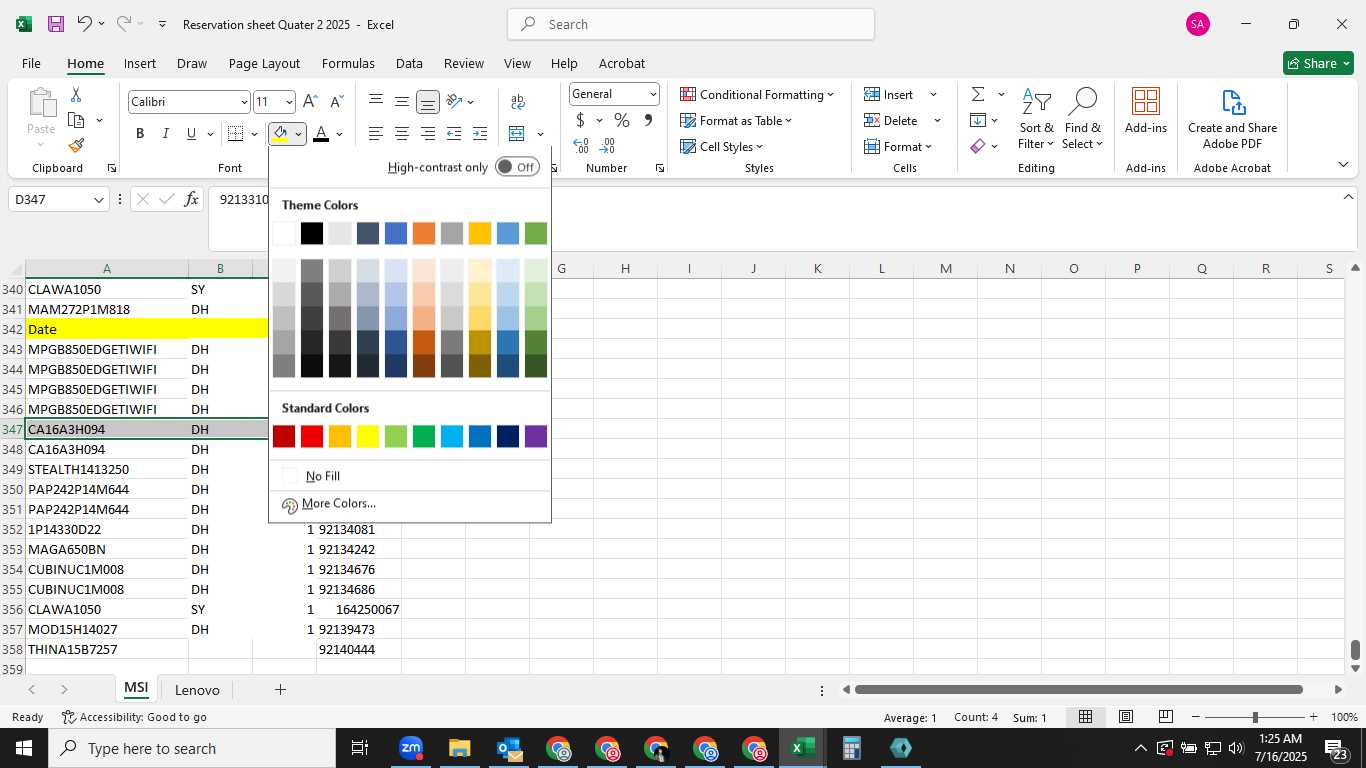Pick the Purple standard color swatch
Screen dimensions: 1366x768
tap(536, 436)
